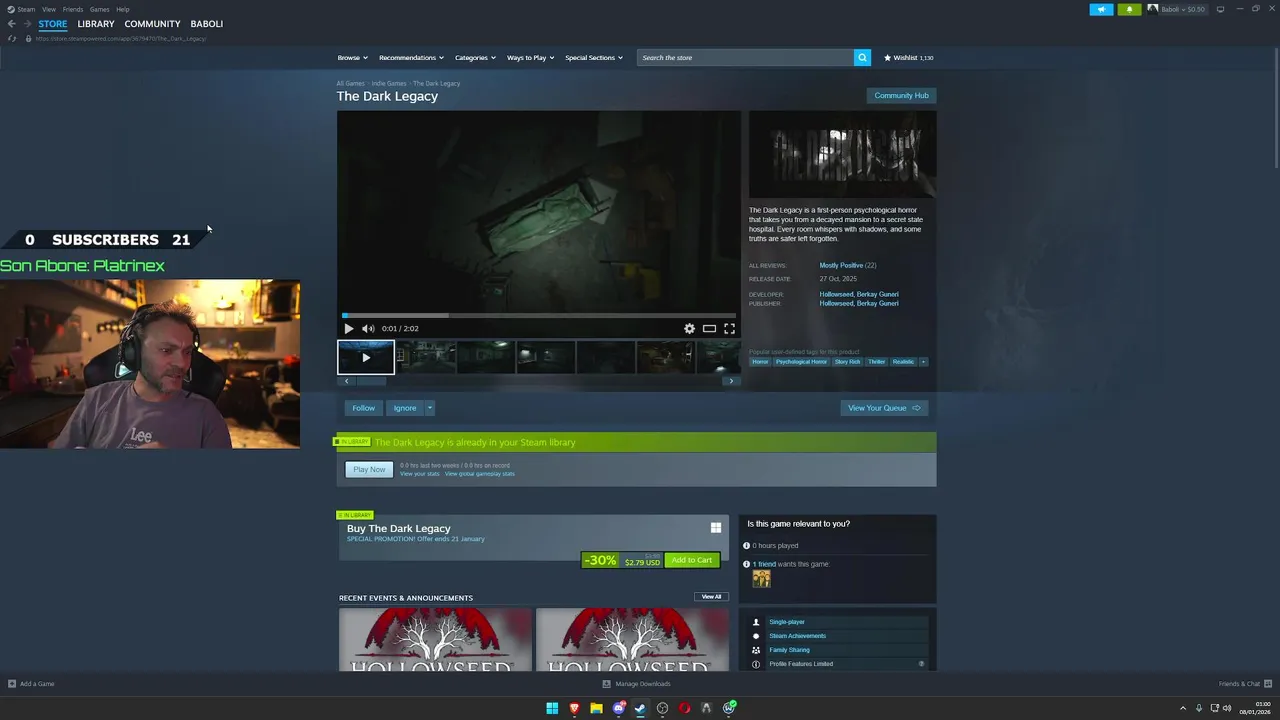Add The Dark Legacy to cart
The image size is (1280, 720).
click(692, 560)
